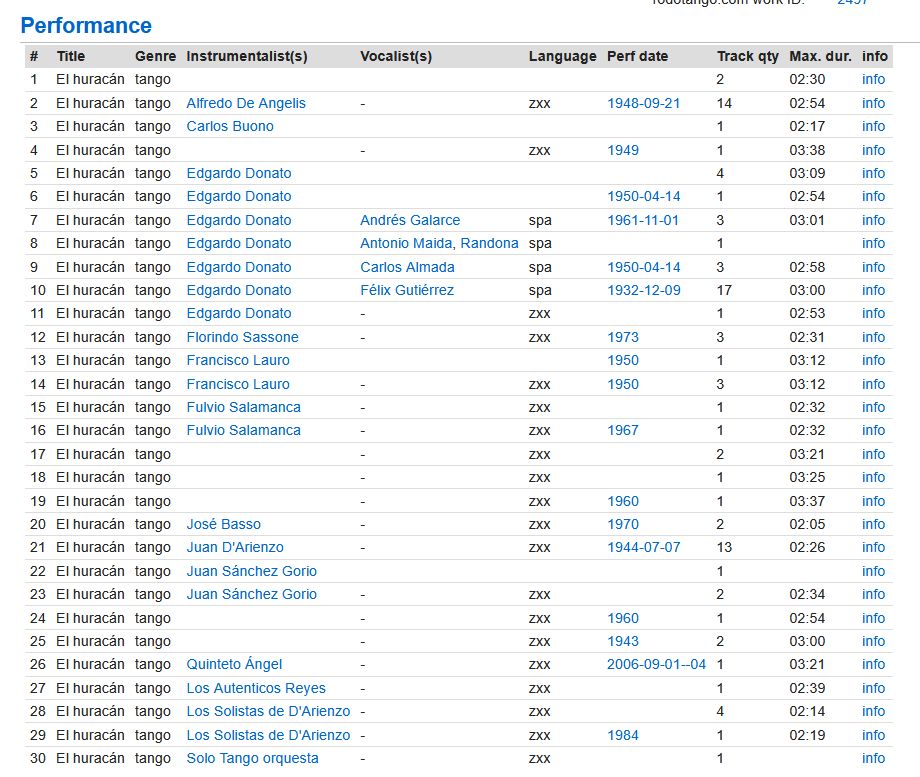Image resolution: width=920 pixels, height=777 pixels.
Task: Open info for Félix Gutiérrez row
Action: (873, 290)
